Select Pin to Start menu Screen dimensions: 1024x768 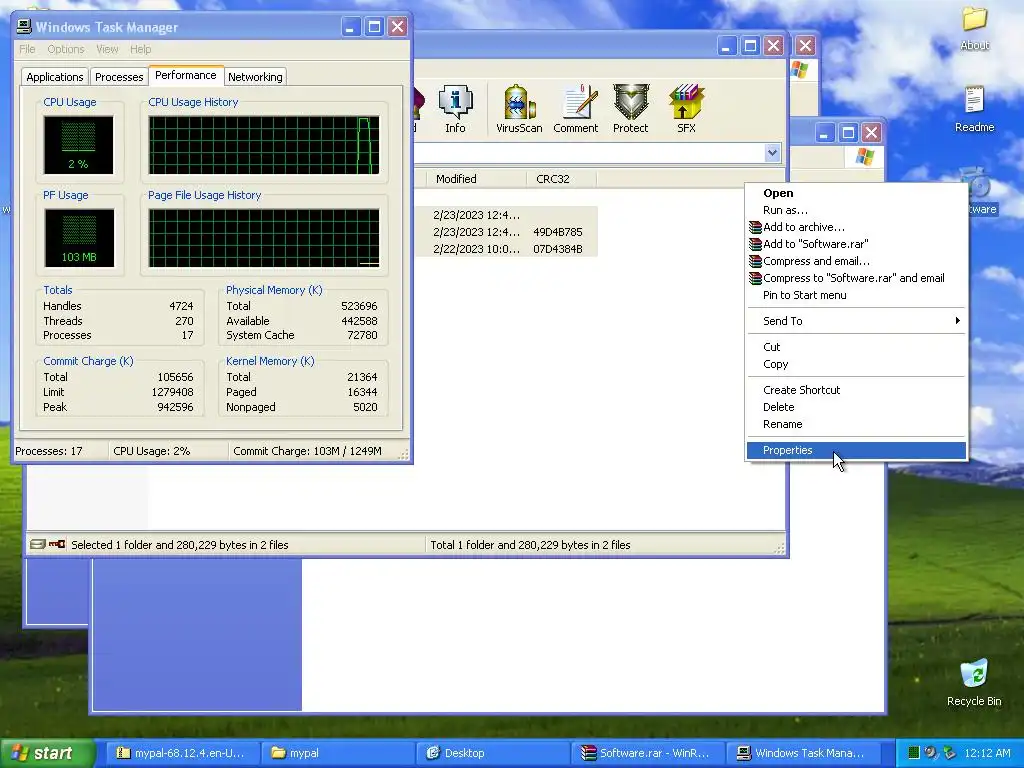(856, 295)
